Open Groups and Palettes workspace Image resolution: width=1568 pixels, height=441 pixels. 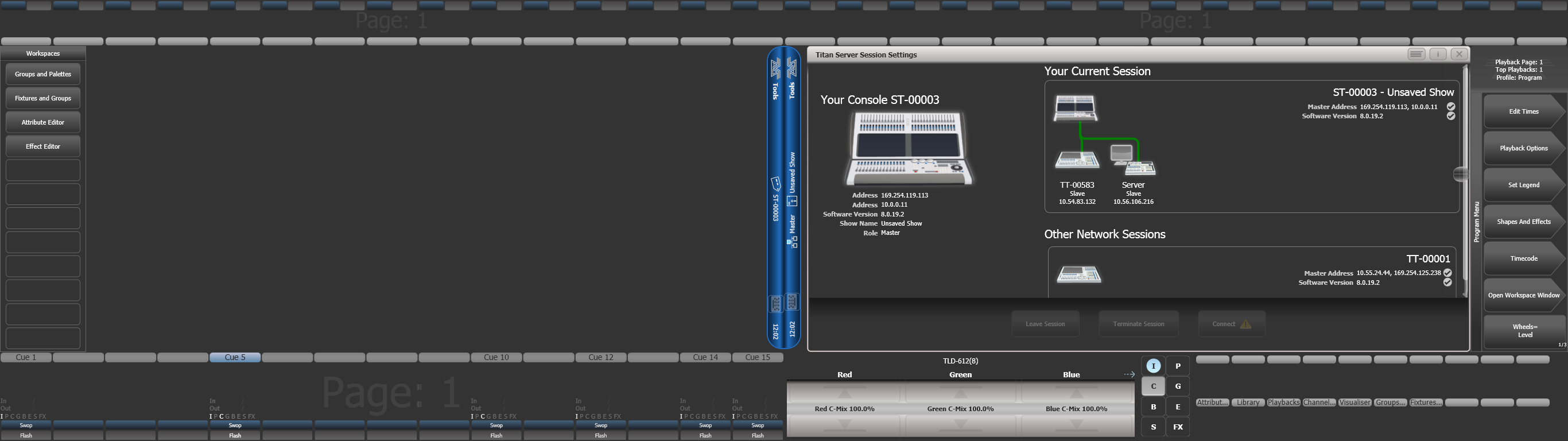(42, 74)
